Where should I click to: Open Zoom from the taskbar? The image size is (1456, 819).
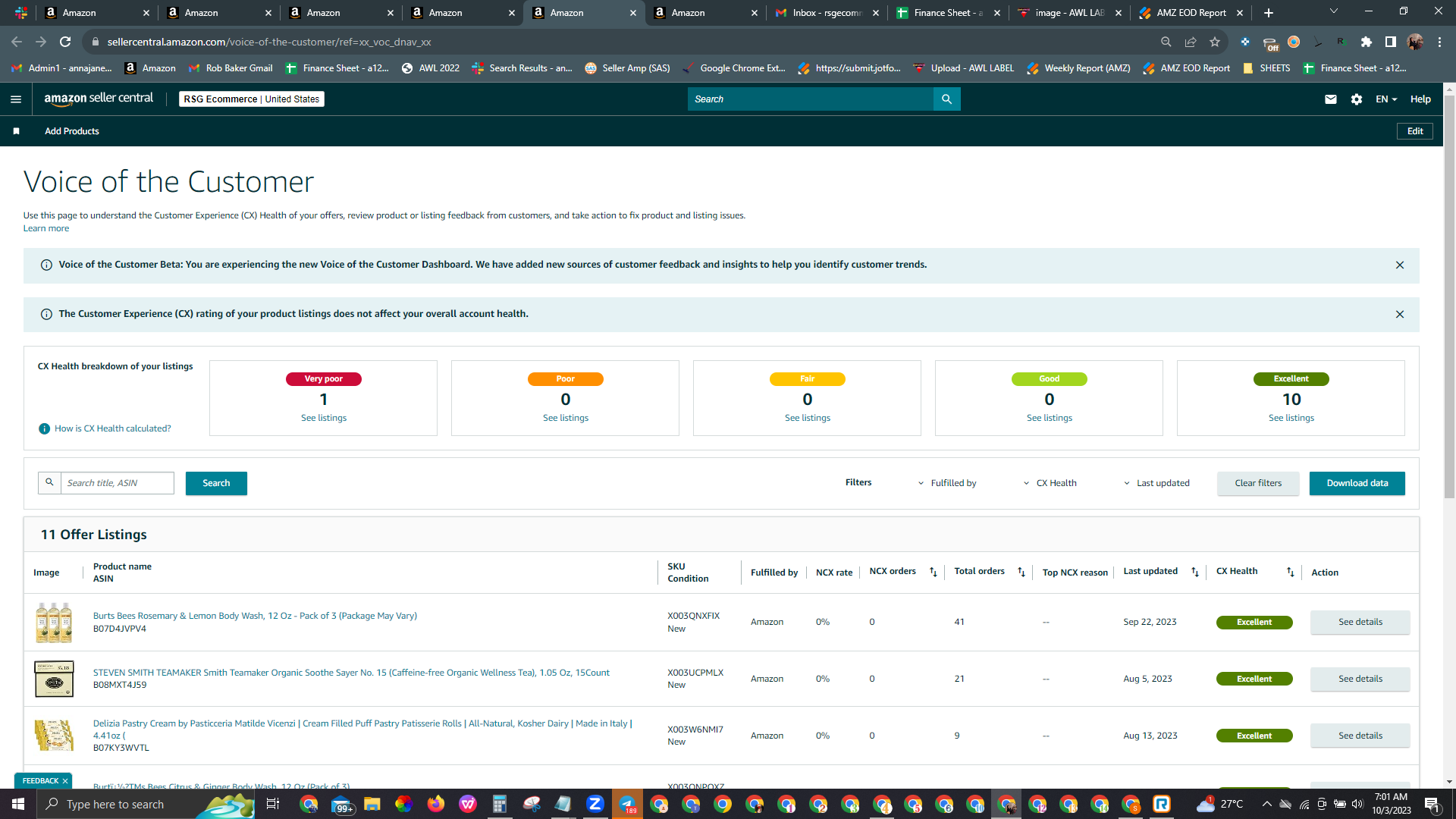pyautogui.click(x=595, y=804)
